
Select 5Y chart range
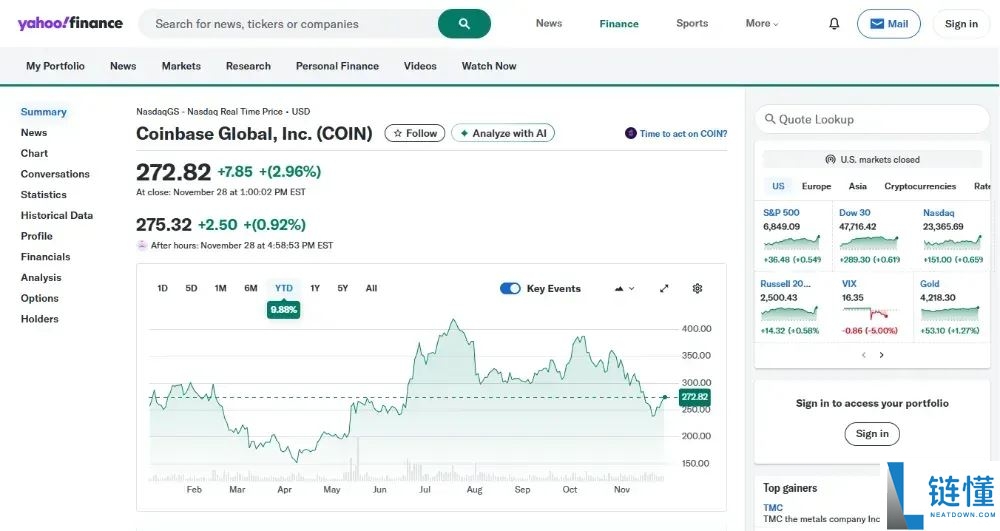(x=342, y=288)
